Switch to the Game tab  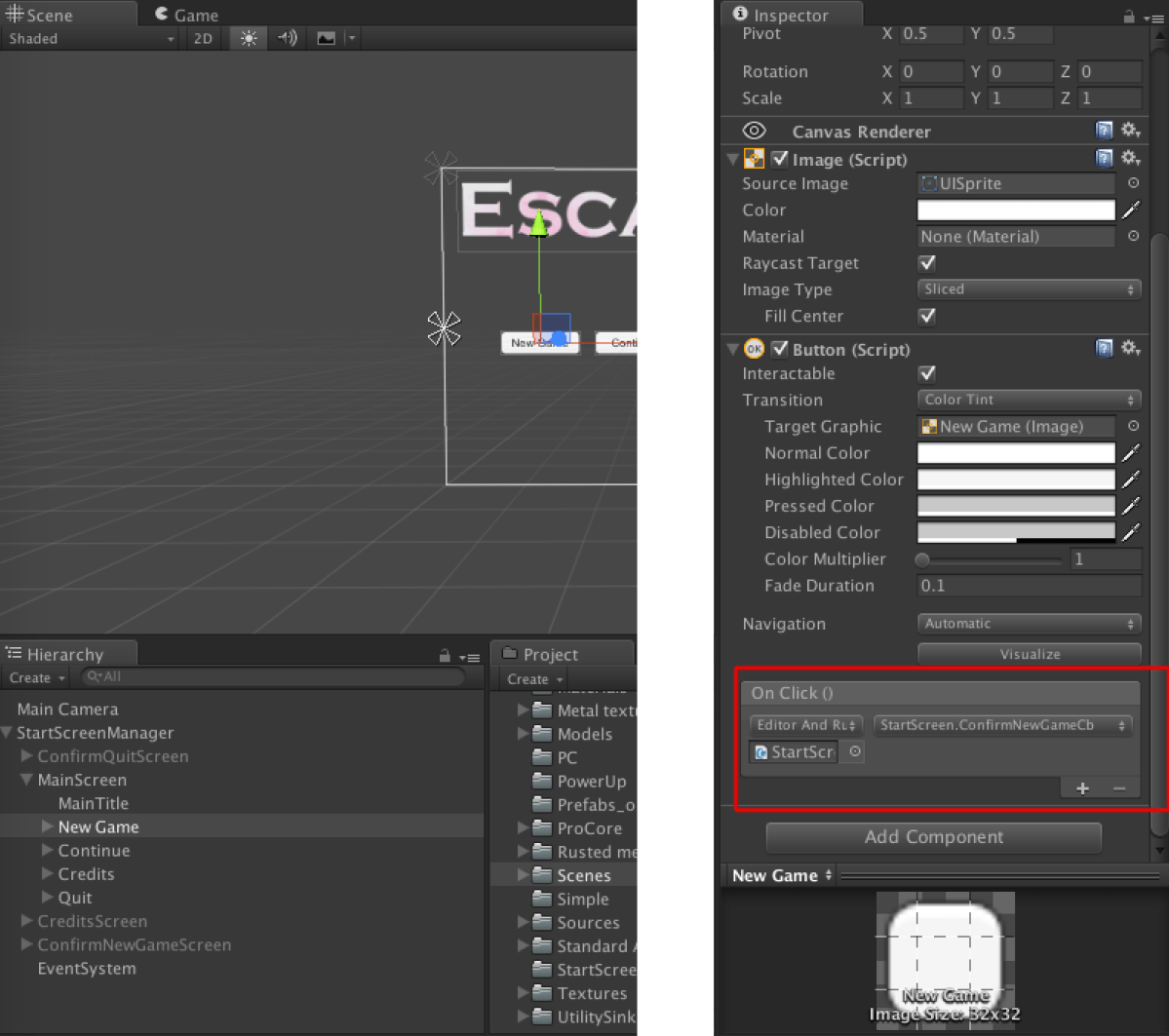(x=187, y=15)
